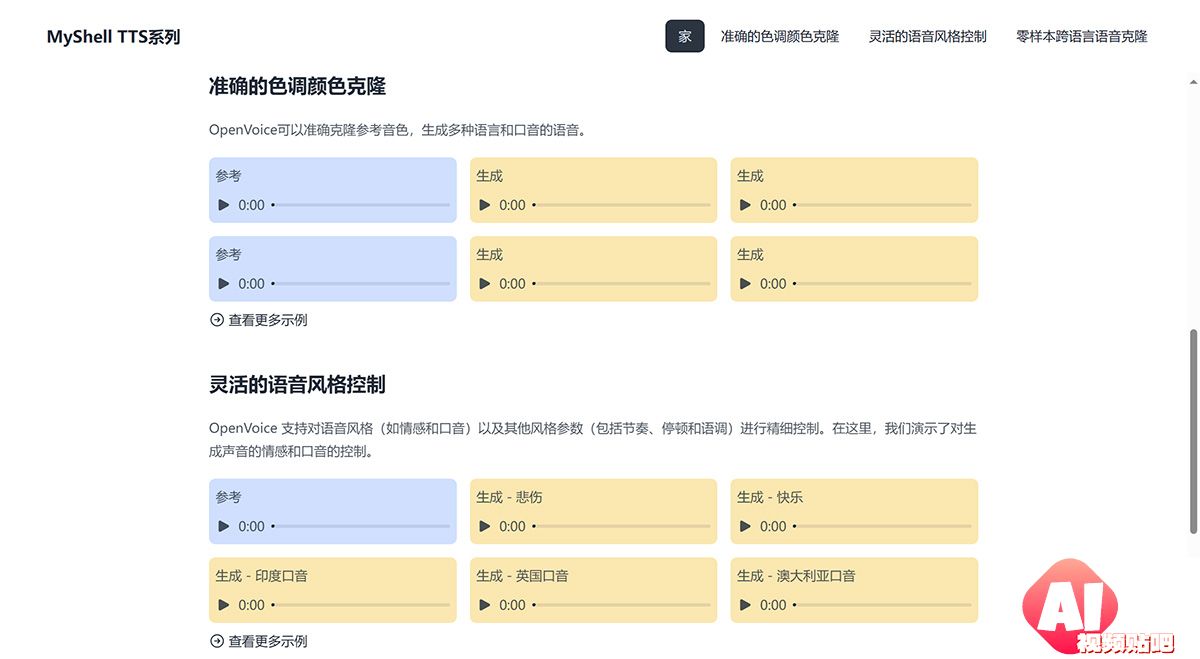Click the 生成 - 澳大利亚口音 progress slider
Image resolution: width=1200 pixels, height=659 pixels.
click(x=882, y=605)
